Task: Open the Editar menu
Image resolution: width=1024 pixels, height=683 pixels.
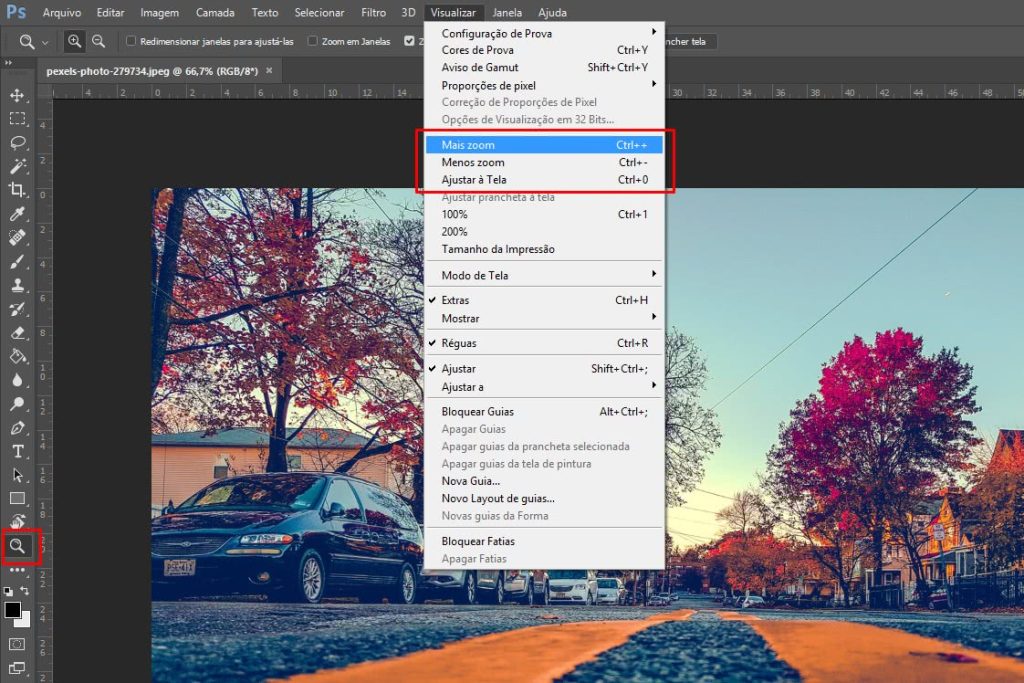Action: [110, 12]
